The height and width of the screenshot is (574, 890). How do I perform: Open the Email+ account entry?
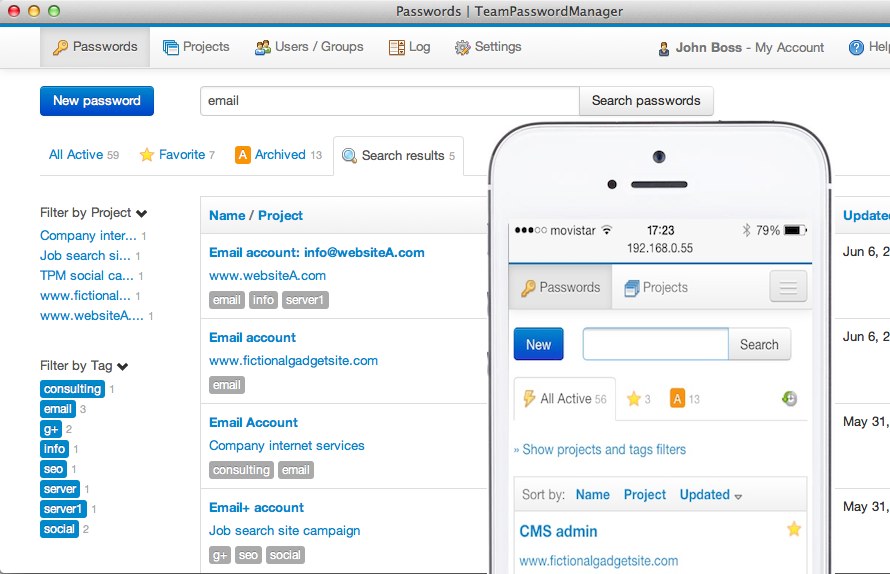pos(257,508)
